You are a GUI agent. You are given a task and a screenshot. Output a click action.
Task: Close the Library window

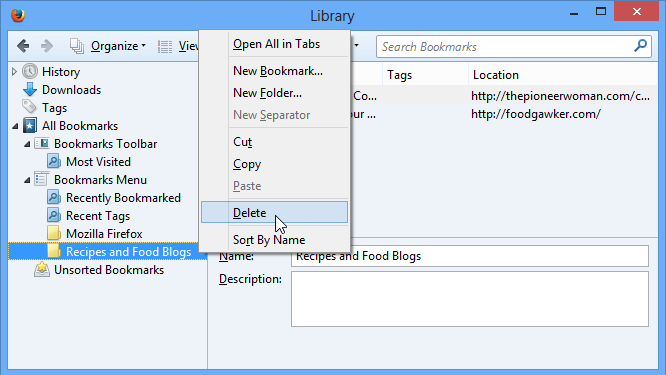pos(636,11)
